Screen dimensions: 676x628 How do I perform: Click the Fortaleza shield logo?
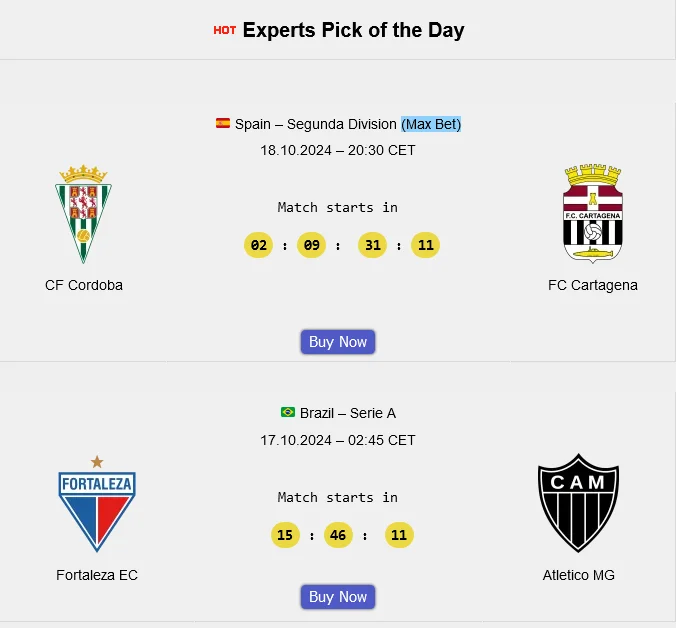pyautogui.click(x=97, y=504)
